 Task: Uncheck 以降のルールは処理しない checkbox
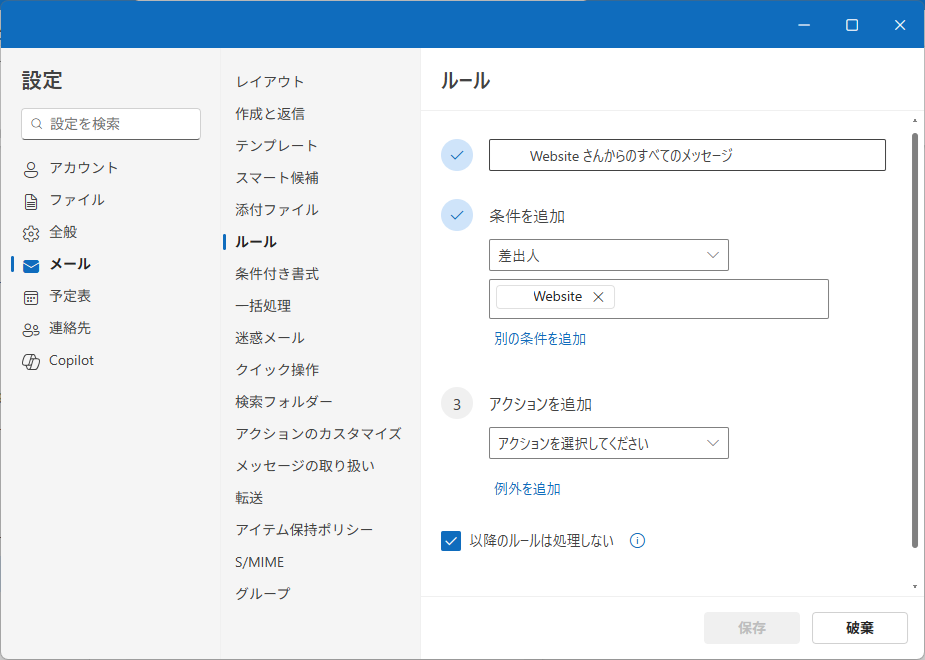click(x=450, y=540)
